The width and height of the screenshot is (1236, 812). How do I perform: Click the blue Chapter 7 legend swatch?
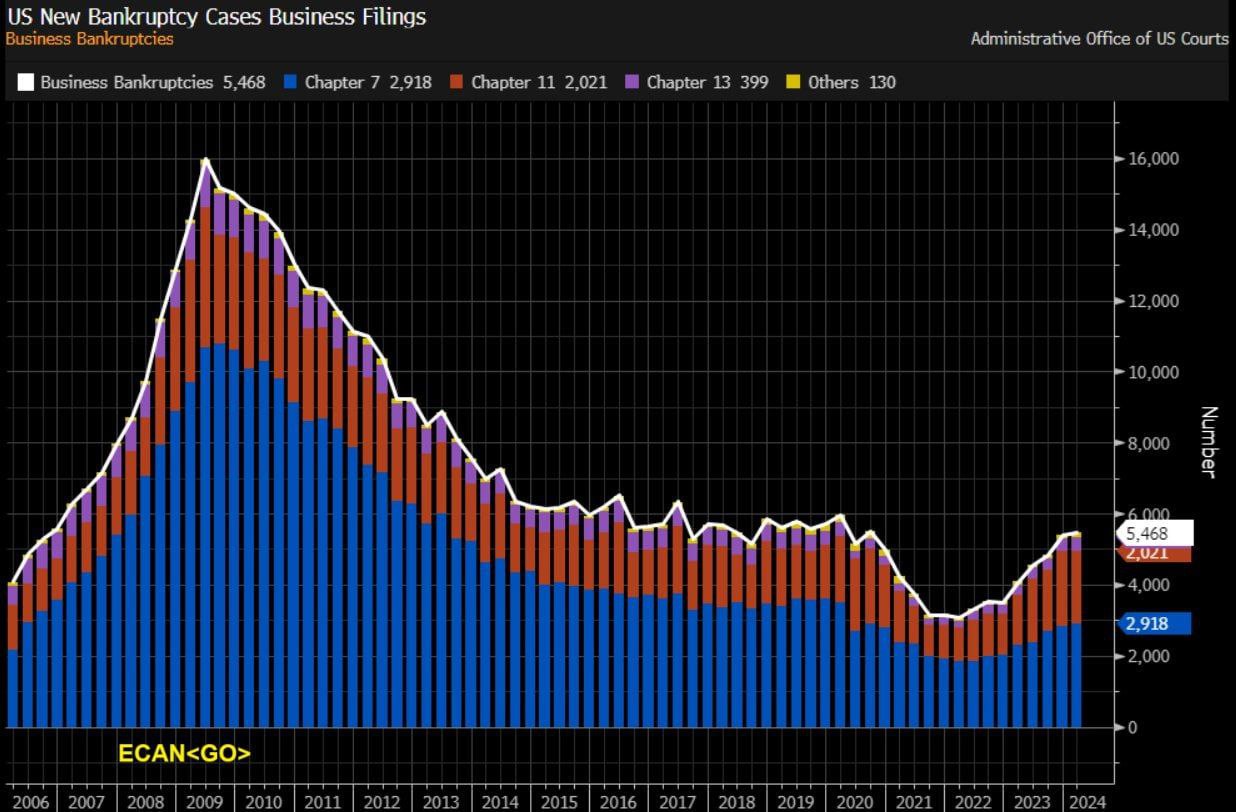289,83
